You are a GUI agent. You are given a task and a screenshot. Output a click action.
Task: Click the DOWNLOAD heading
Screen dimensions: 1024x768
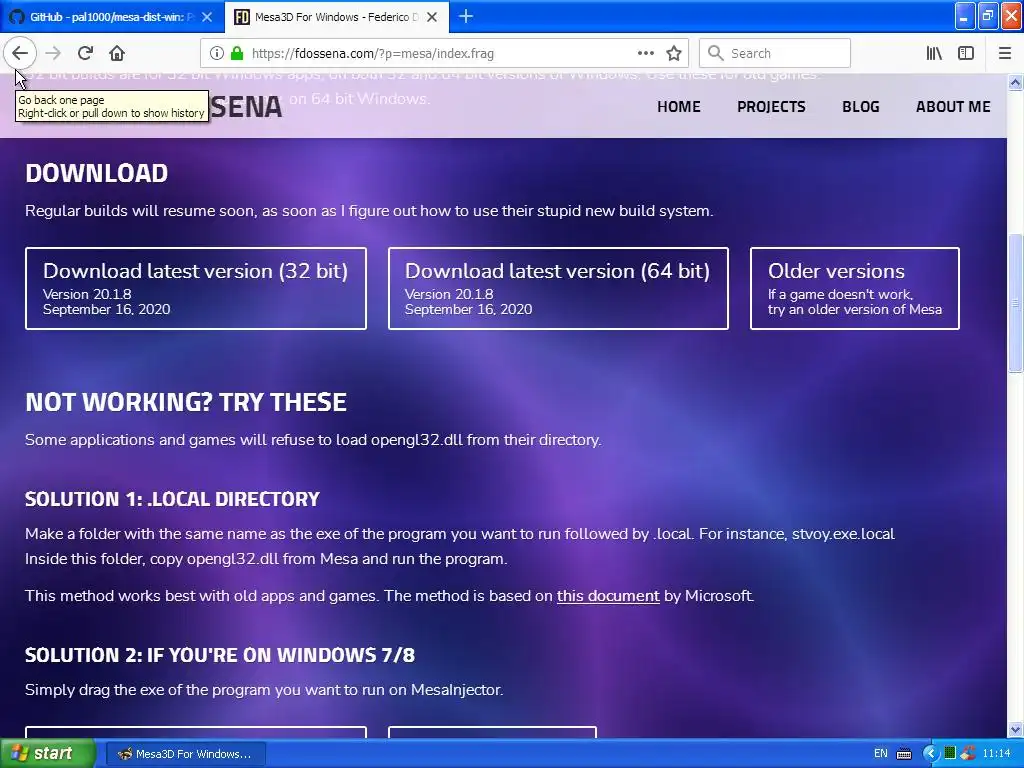click(x=97, y=173)
